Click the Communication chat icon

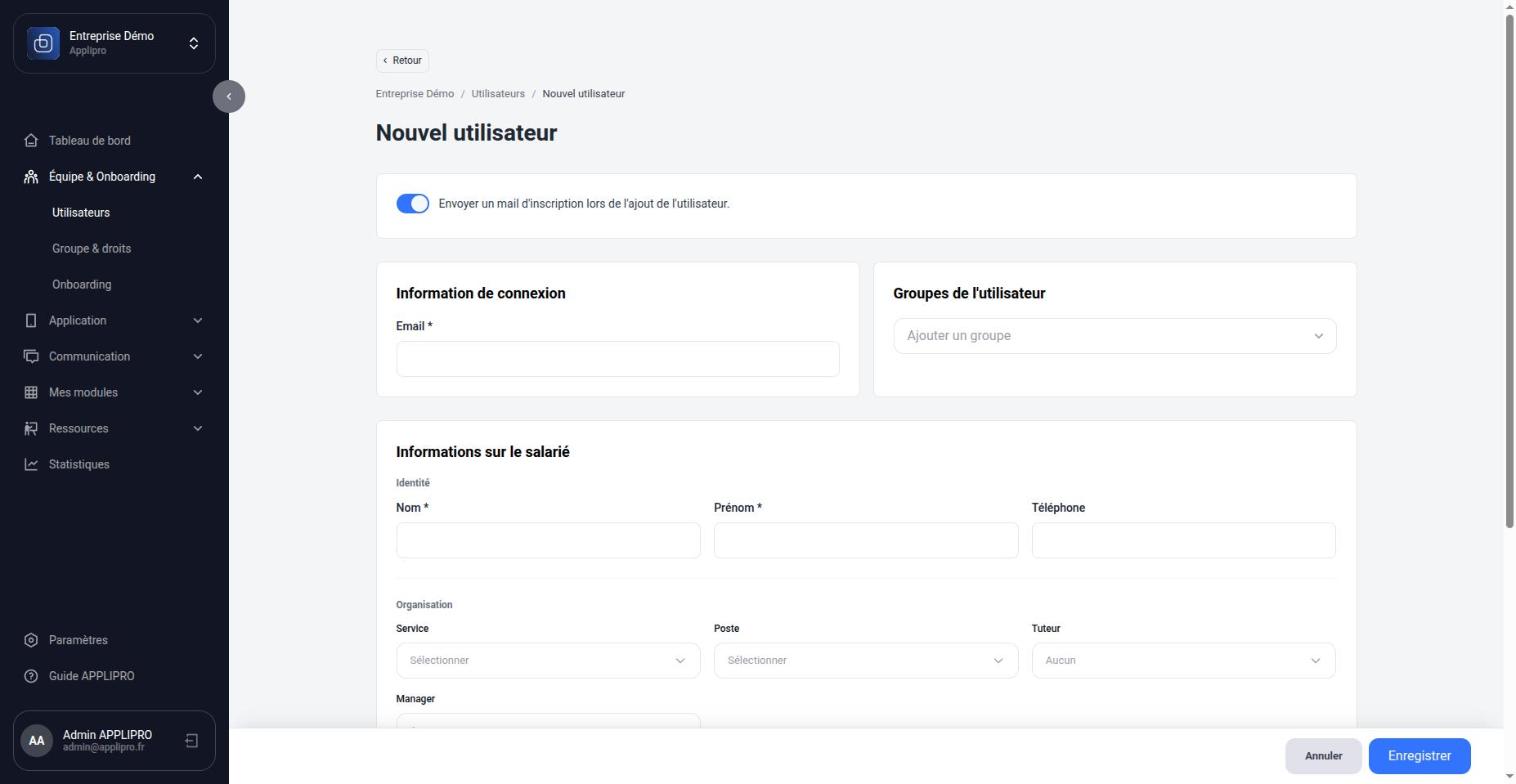[31, 357]
